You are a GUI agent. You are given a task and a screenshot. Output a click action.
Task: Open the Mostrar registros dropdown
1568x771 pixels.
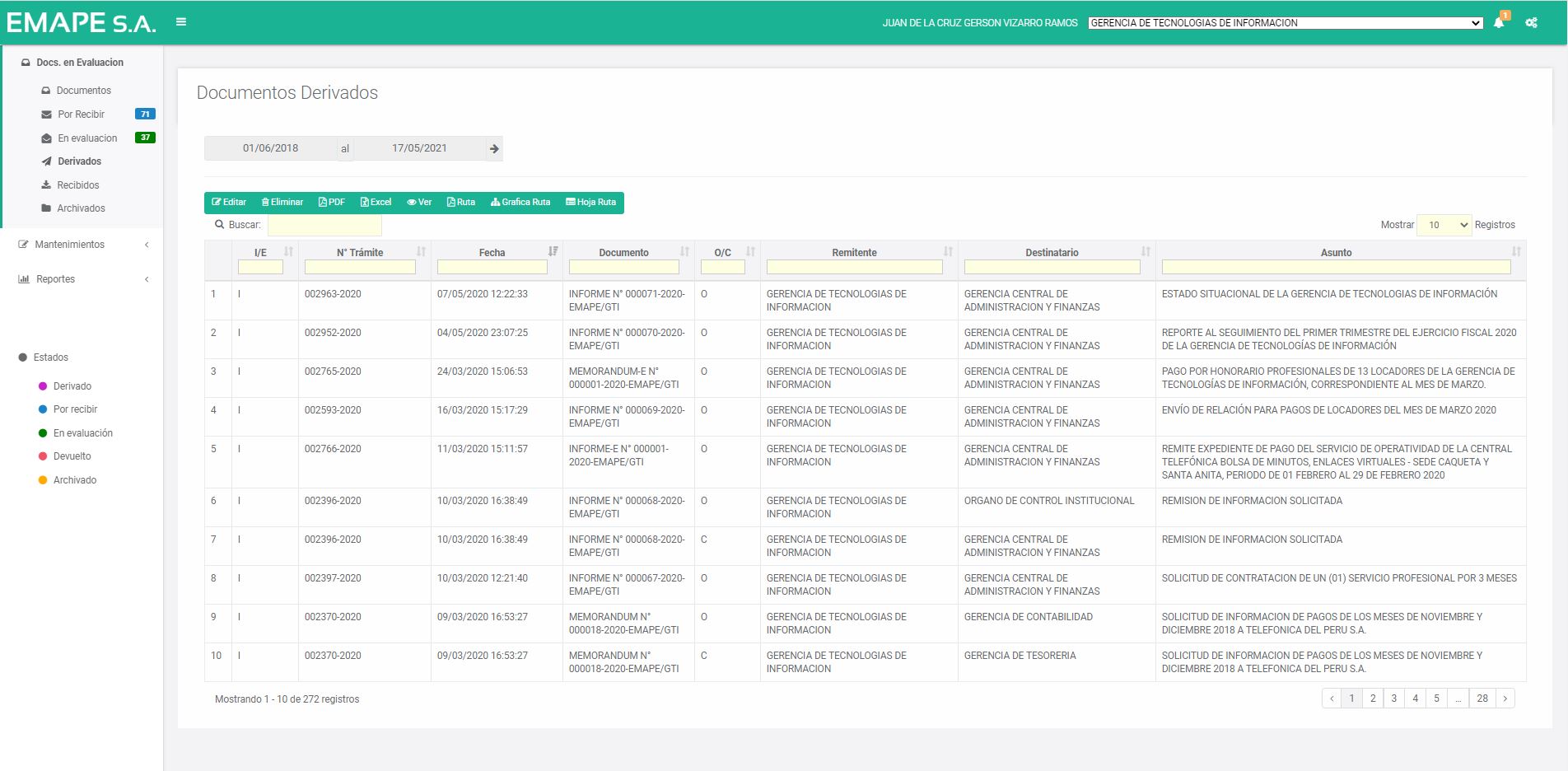(1444, 225)
